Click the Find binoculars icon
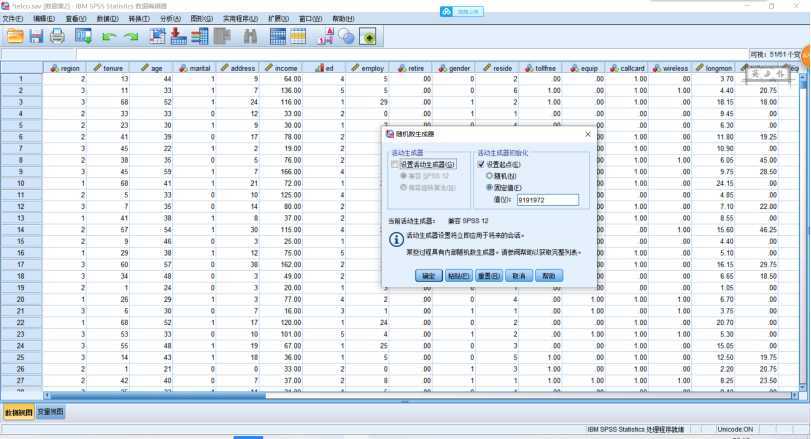Screen dimensions: 811x439 point(250,37)
